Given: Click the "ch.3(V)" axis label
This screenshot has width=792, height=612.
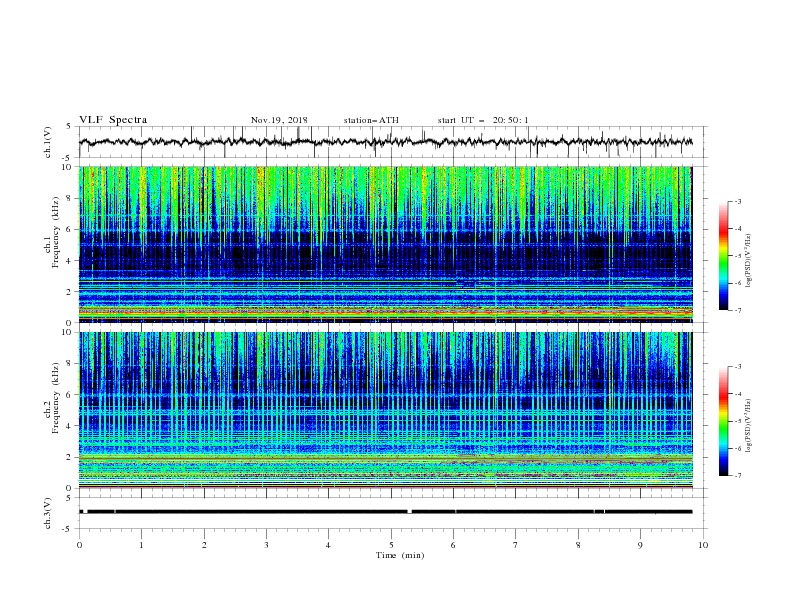Looking at the screenshot, I should point(48,513).
